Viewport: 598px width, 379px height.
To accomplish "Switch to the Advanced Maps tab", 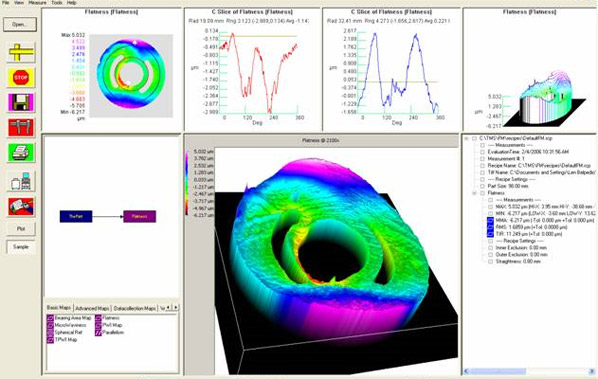I will 92,308.
